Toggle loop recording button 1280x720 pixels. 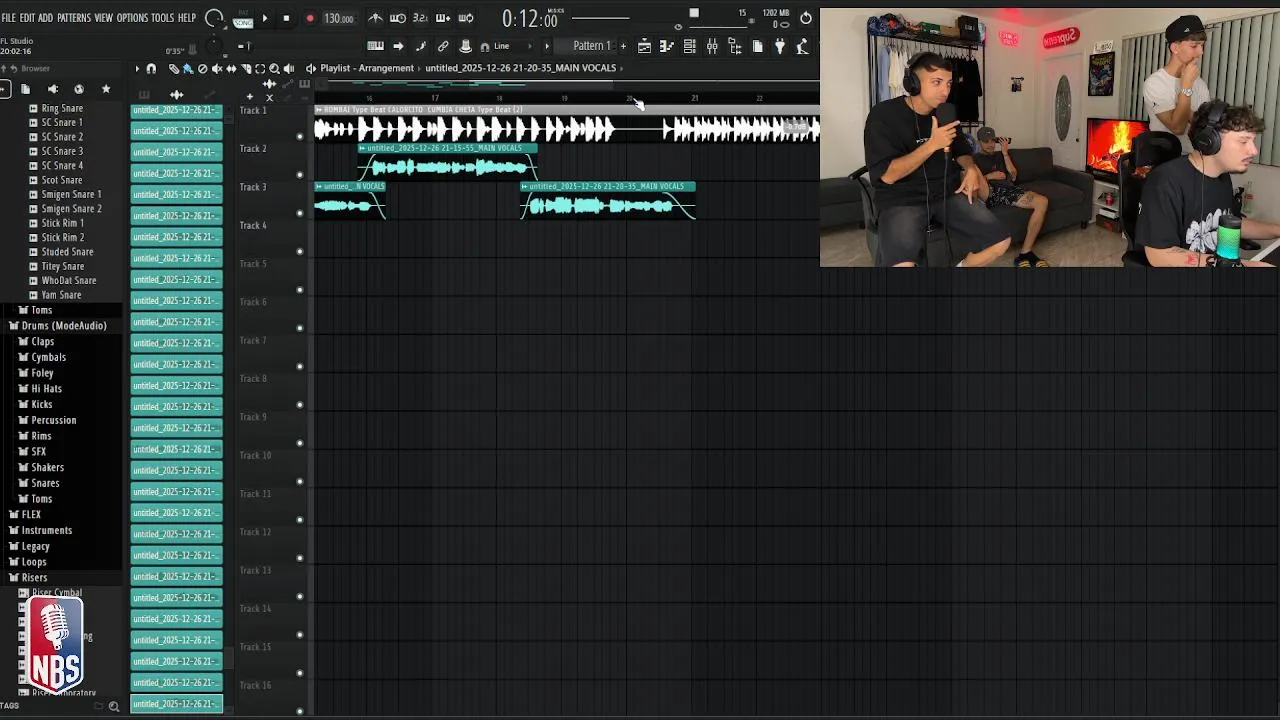click(466, 18)
